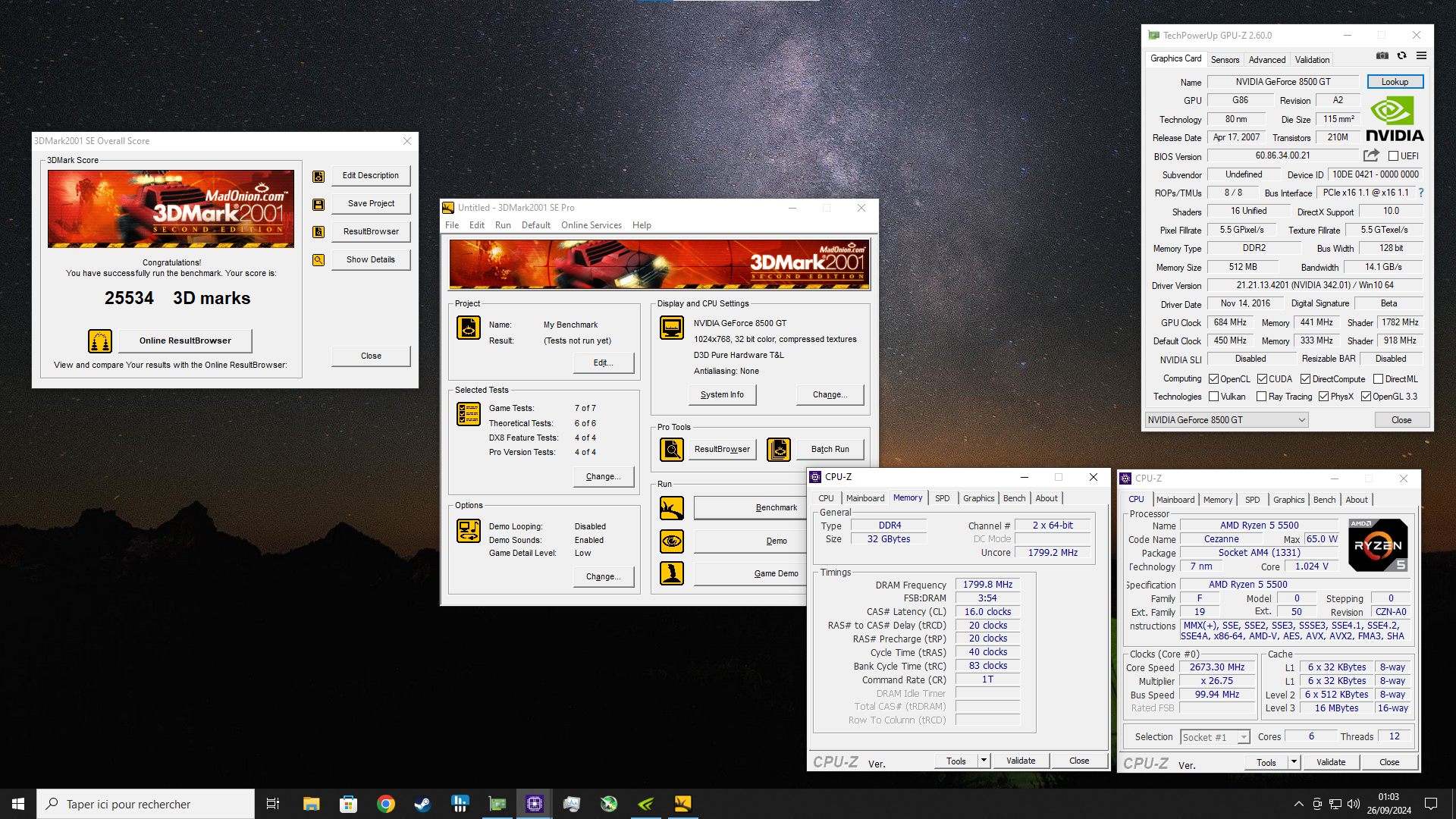
Task: Click the Online ResultBrowser podium icon
Action: click(100, 341)
